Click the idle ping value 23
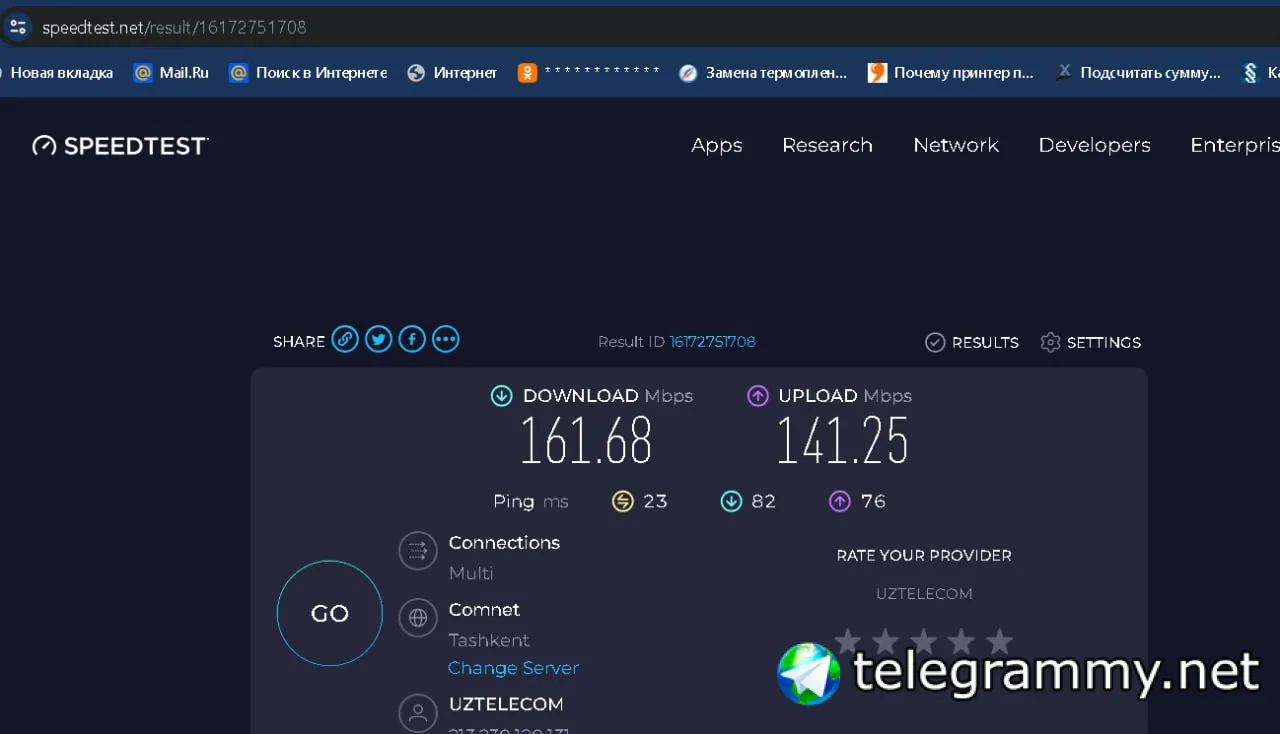Screen dimensions: 1280x734 [656, 501]
